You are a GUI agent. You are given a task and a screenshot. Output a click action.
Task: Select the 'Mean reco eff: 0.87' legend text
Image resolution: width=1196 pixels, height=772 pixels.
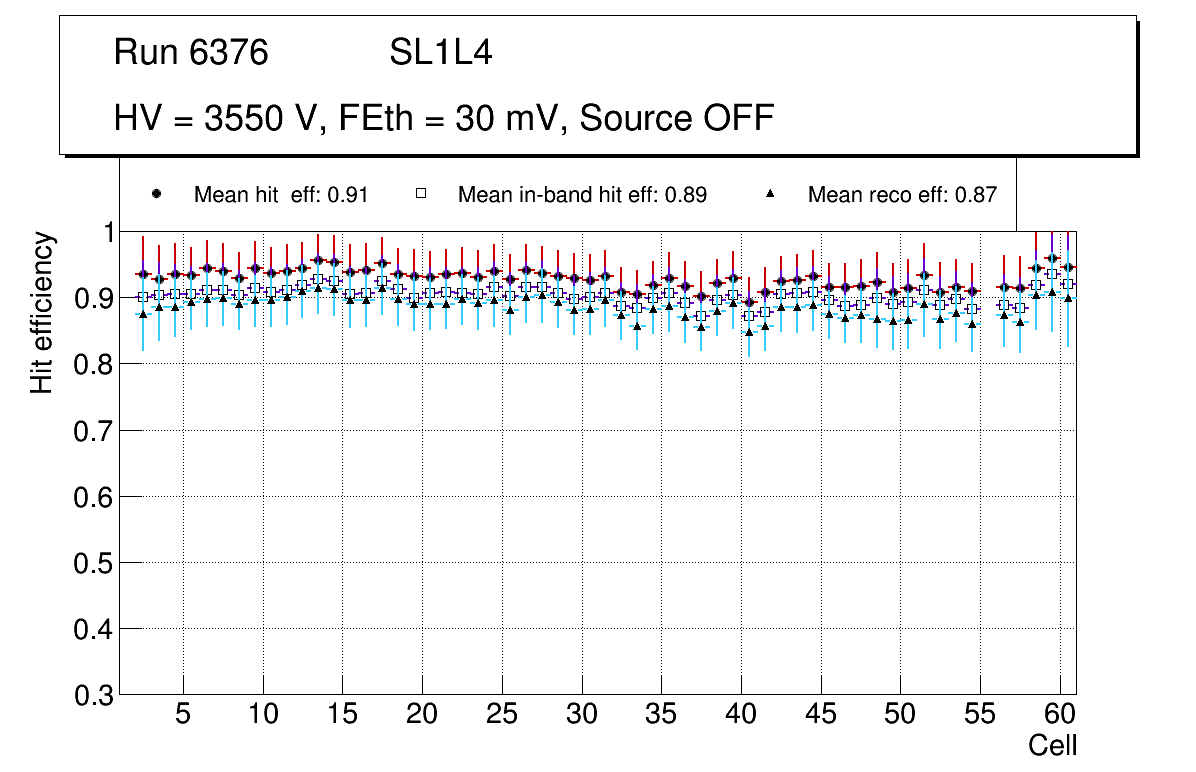tap(902, 195)
